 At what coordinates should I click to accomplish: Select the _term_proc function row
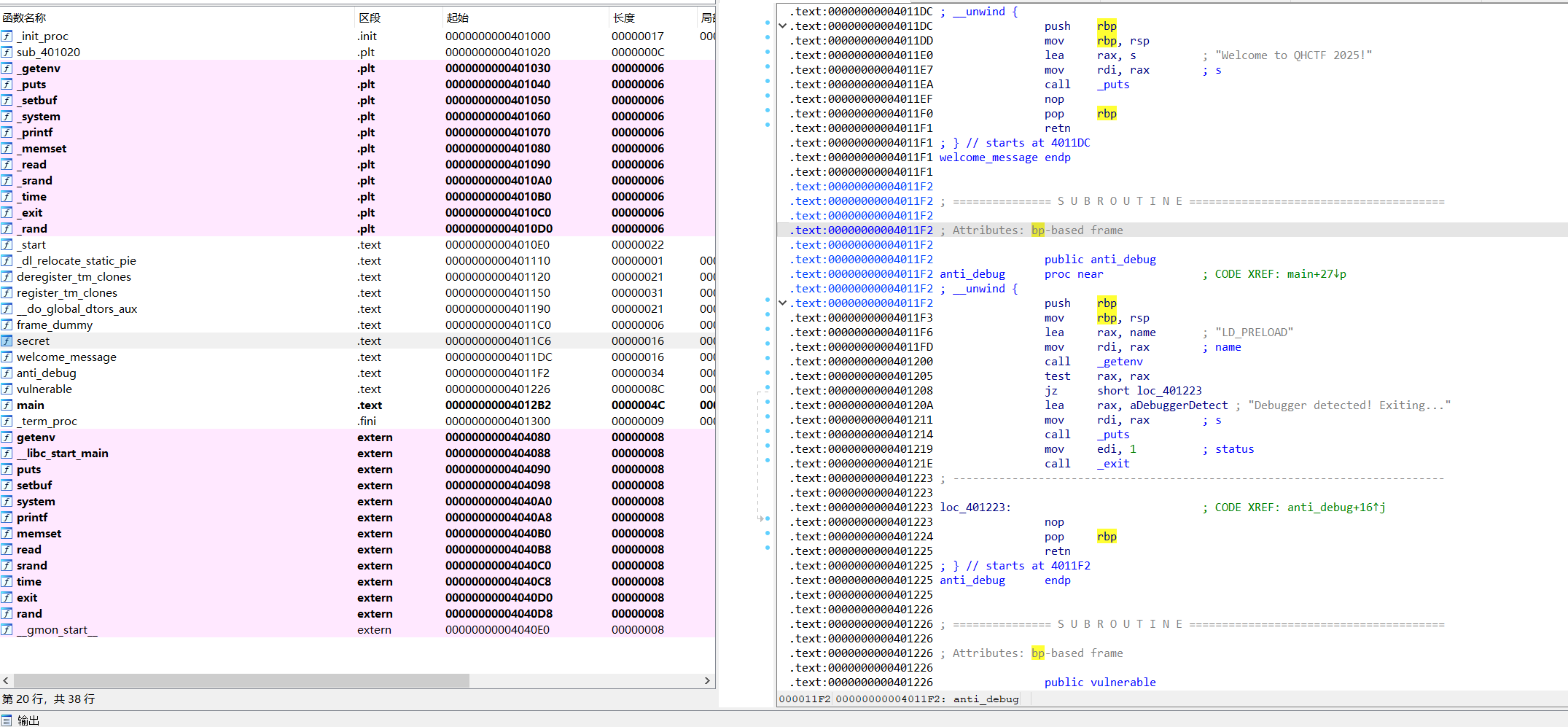(357, 421)
